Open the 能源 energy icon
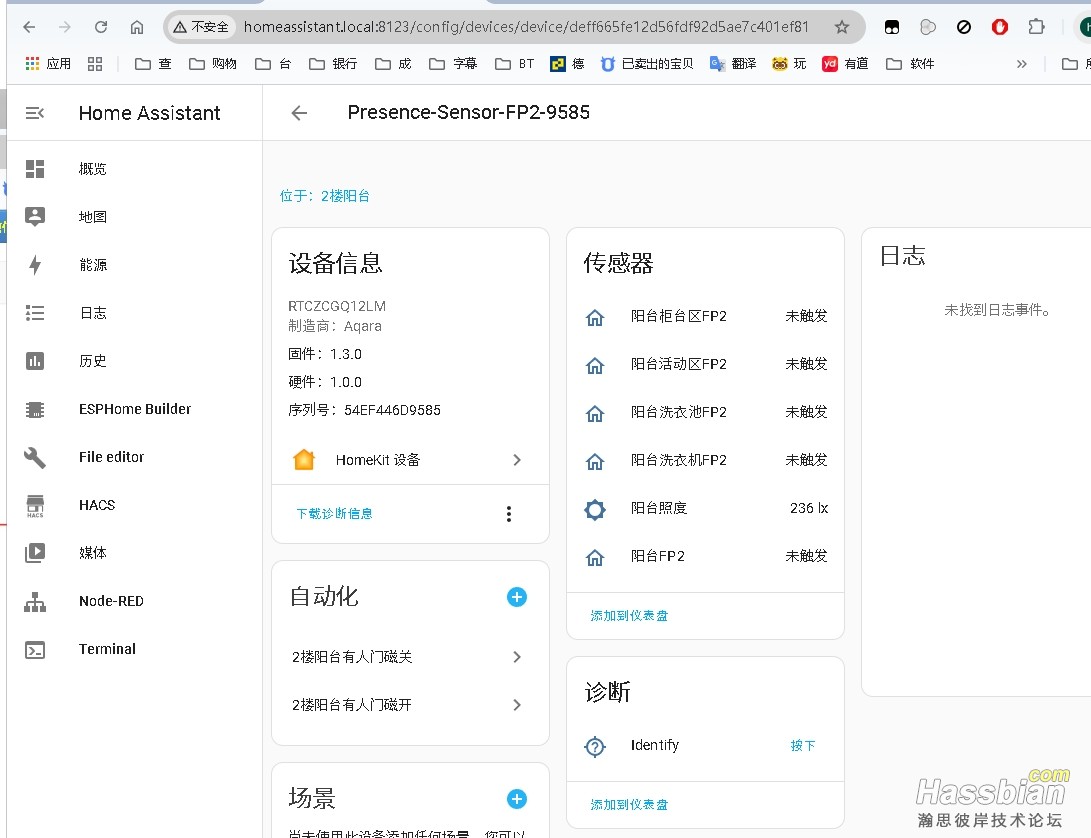The width and height of the screenshot is (1091, 838). click(x=35, y=264)
